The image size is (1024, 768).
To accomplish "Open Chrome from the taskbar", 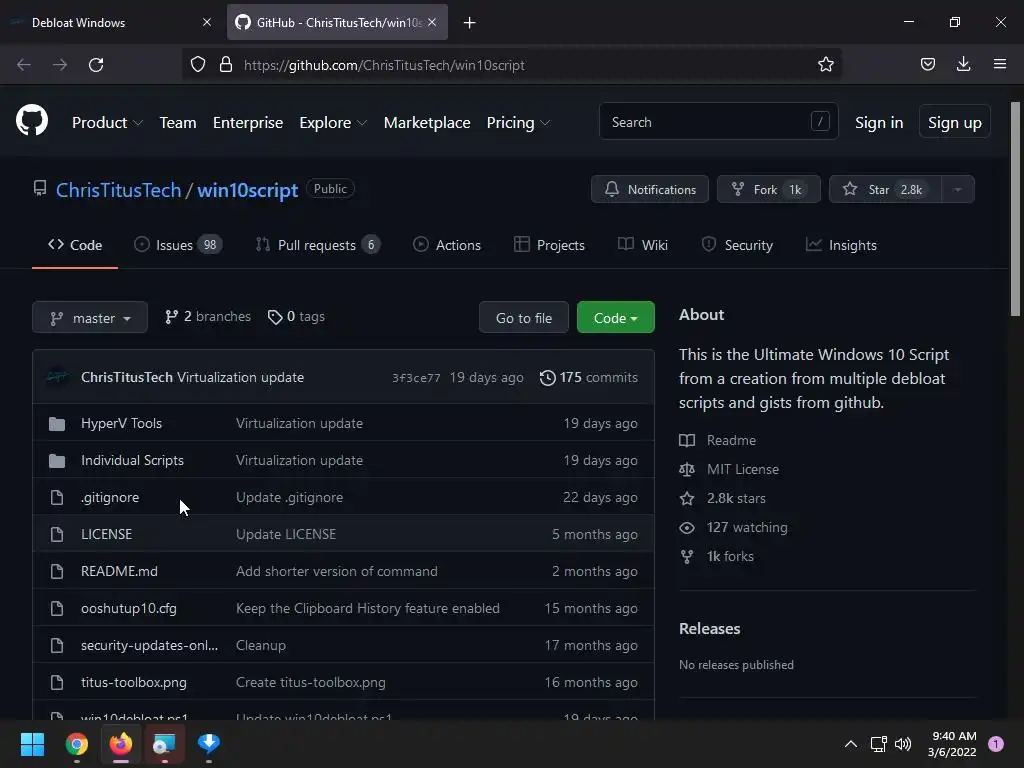I will tap(77, 744).
